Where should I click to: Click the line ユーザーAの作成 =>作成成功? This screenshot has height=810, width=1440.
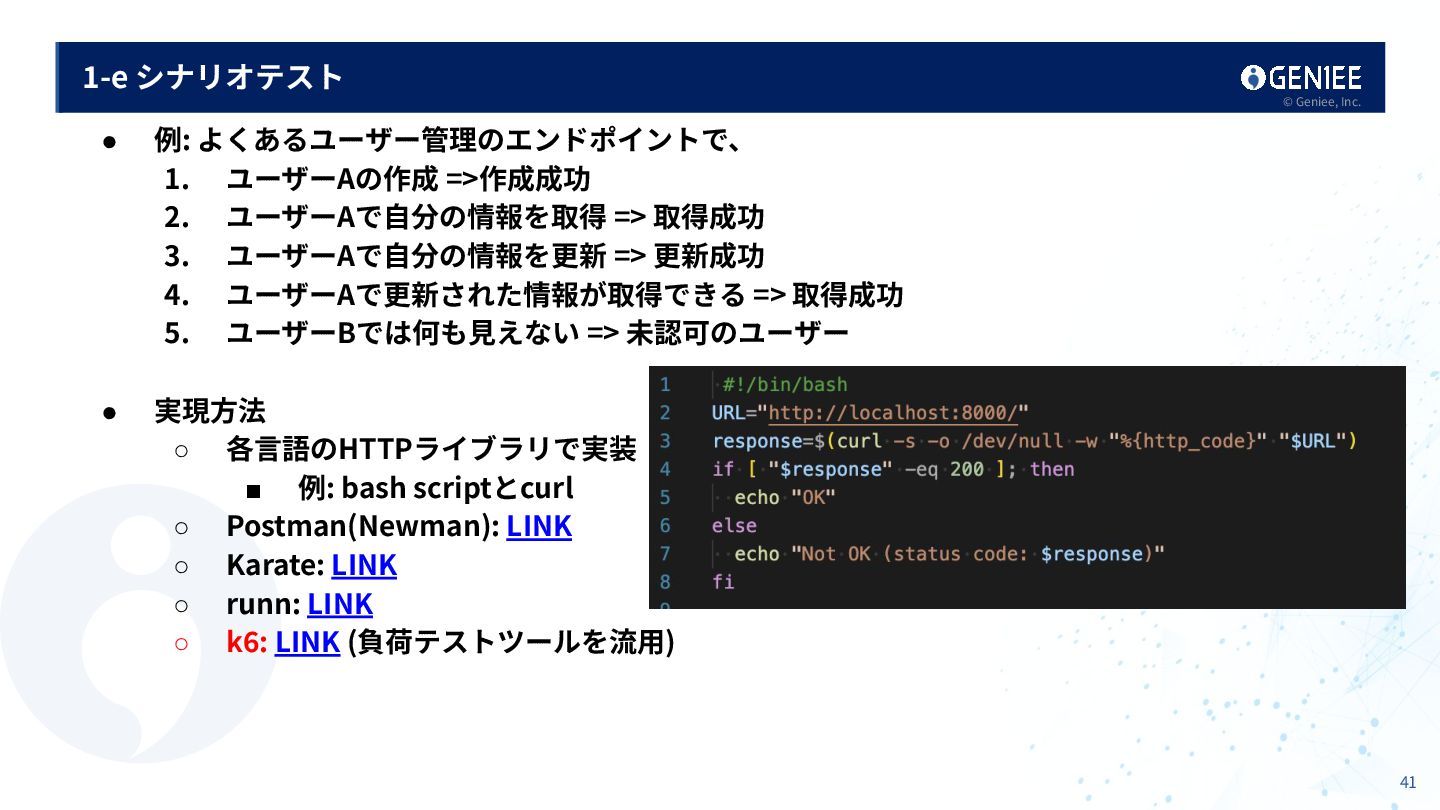[408, 179]
